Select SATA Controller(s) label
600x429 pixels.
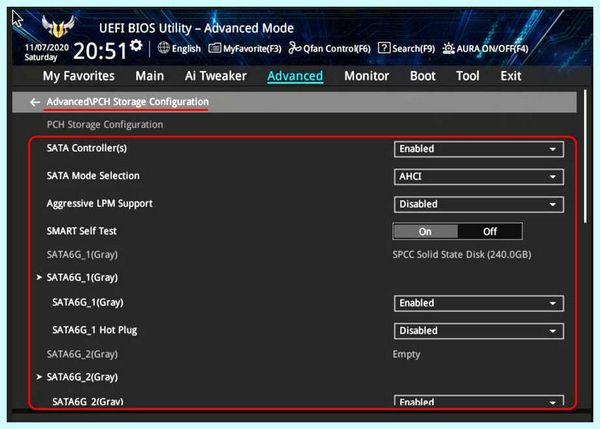(x=86, y=148)
